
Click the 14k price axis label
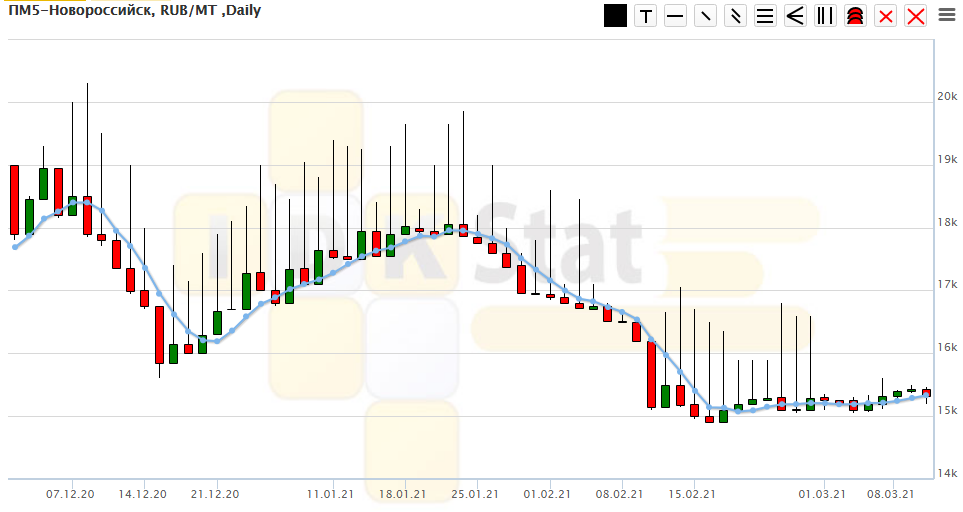click(x=946, y=474)
